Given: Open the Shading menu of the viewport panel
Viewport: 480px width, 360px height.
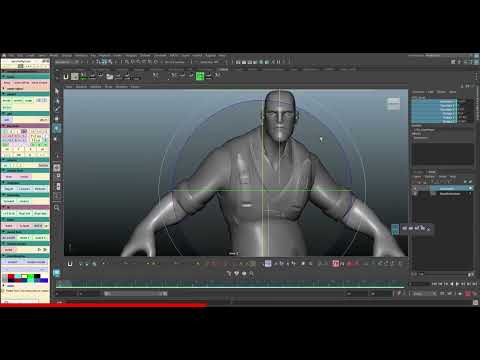Looking at the screenshot, I should 81,87.
